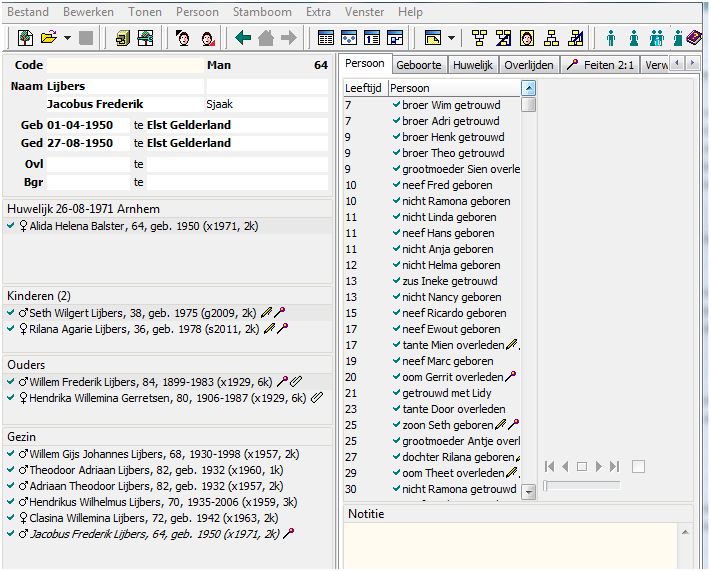The width and height of the screenshot is (711, 571).
Task: Click the first family tree chart icon
Action: tap(478, 38)
